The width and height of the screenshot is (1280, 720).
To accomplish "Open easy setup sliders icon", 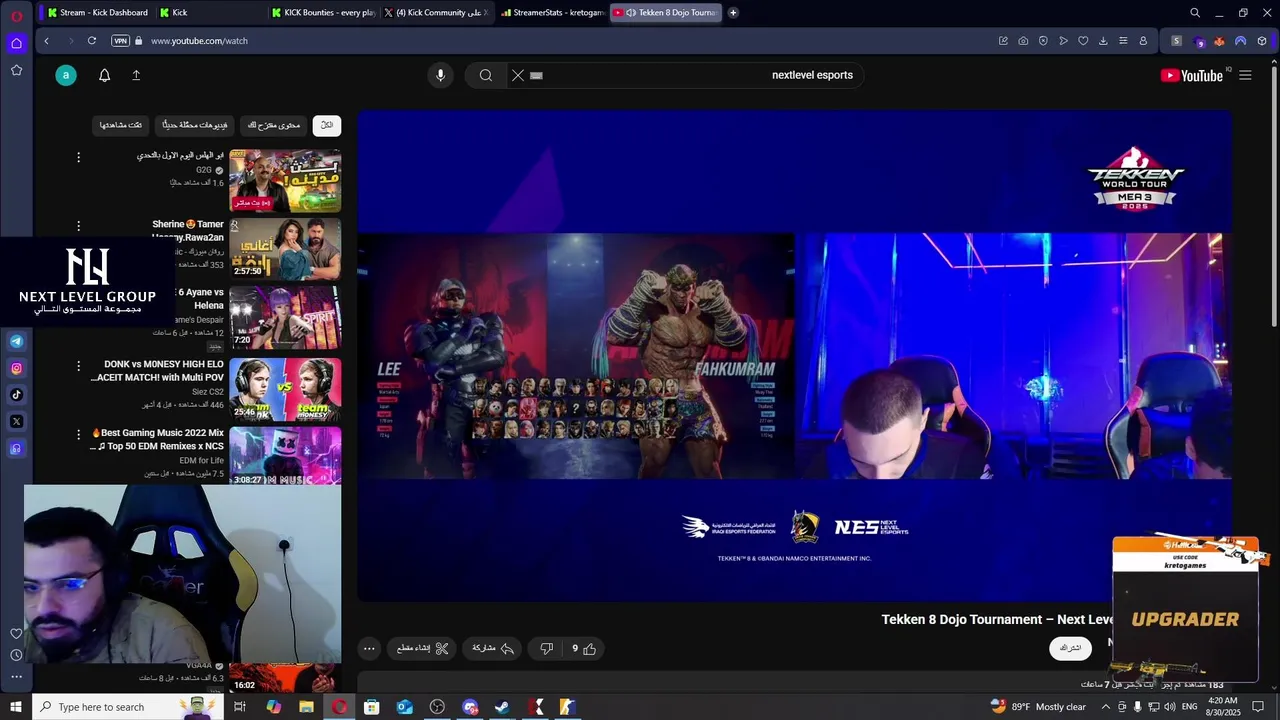I will [x=1123, y=41].
